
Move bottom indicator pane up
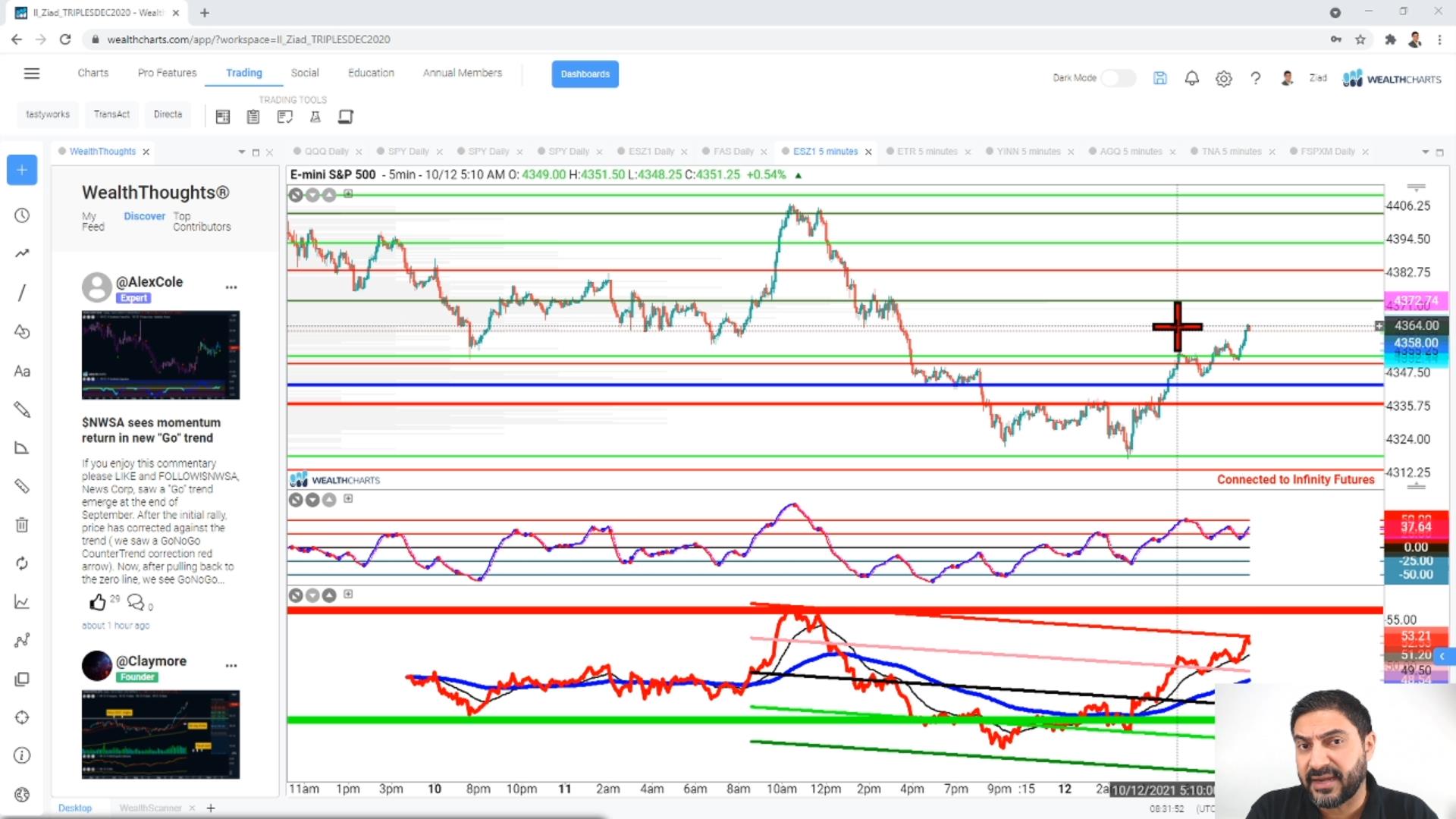click(x=329, y=595)
